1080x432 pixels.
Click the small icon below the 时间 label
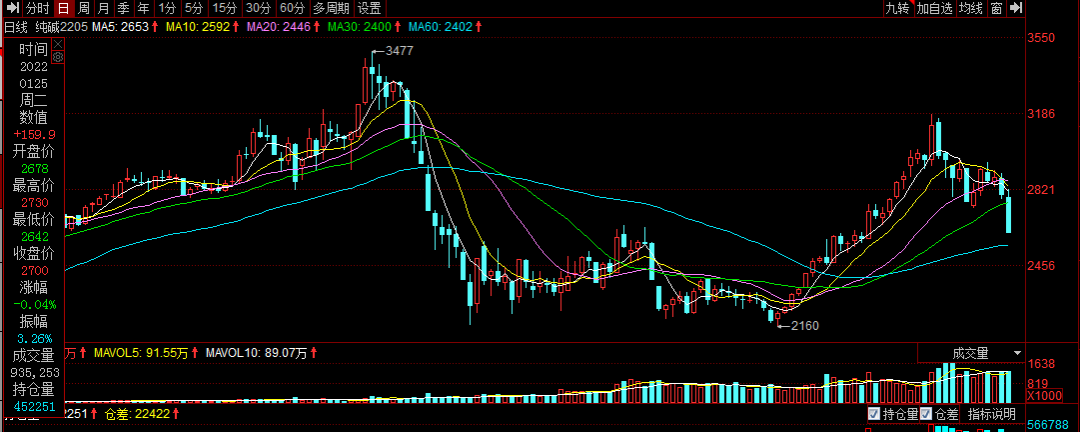58,58
